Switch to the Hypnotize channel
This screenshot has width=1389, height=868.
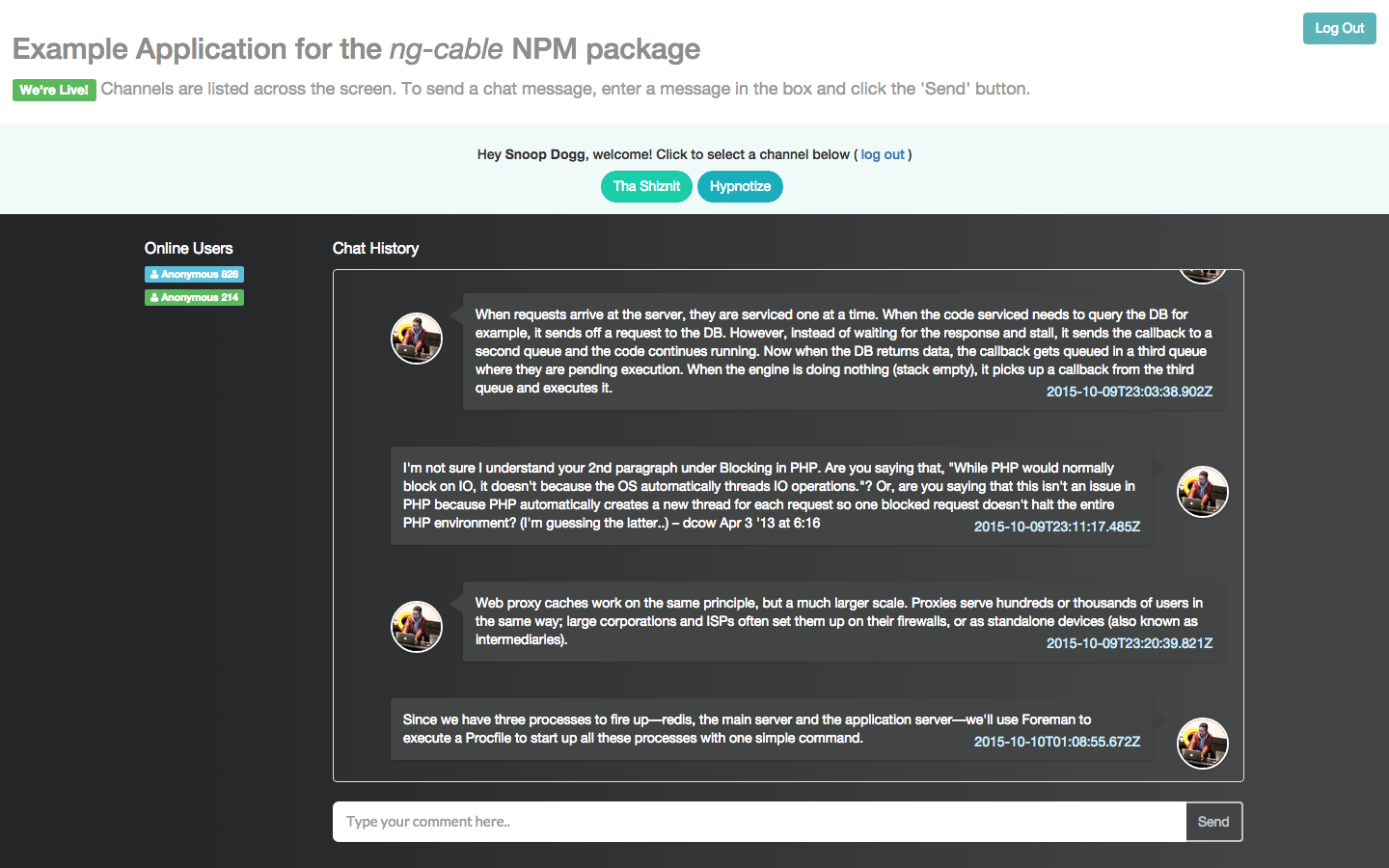(740, 186)
